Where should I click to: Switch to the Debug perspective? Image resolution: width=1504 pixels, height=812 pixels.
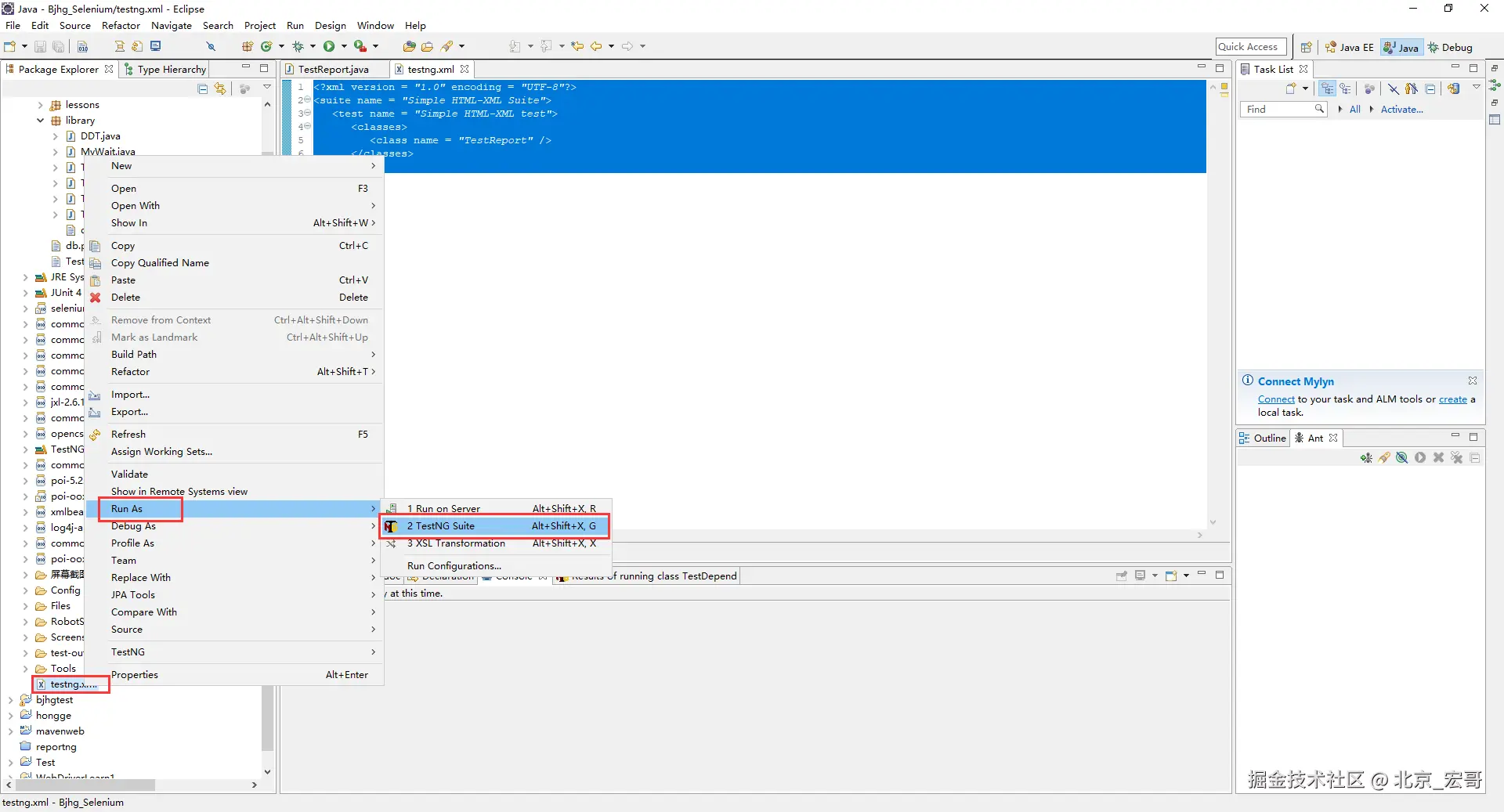point(1451,47)
